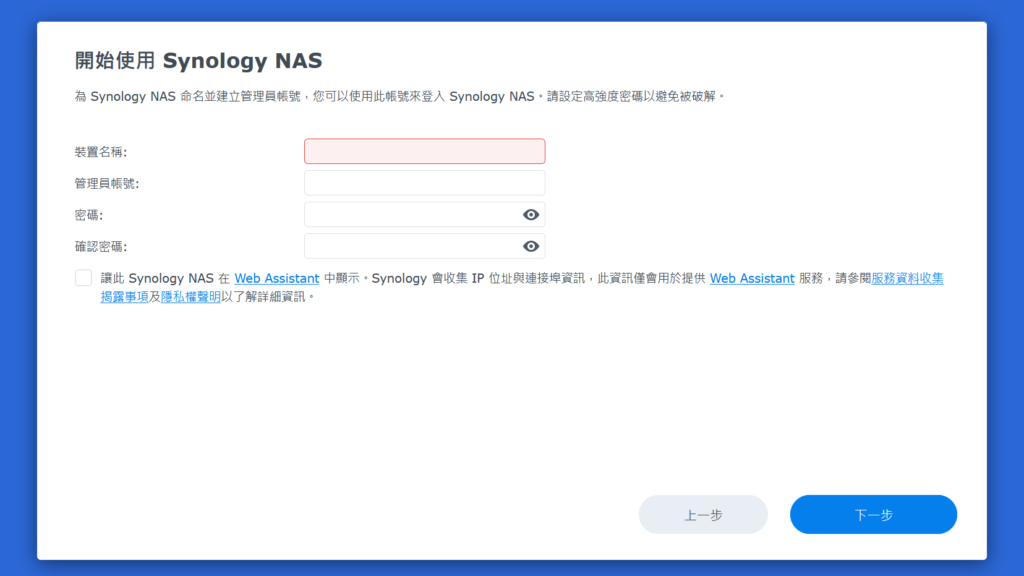
Task: Select the 管理員帳號 label
Action: [107, 184]
